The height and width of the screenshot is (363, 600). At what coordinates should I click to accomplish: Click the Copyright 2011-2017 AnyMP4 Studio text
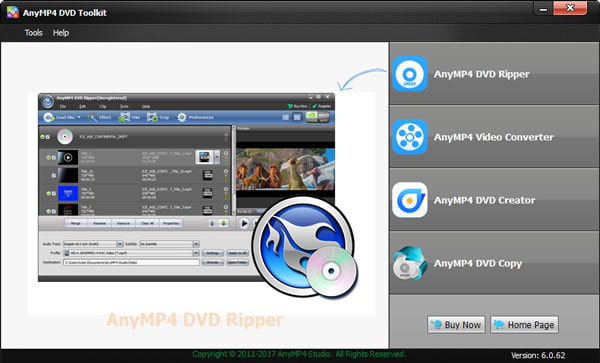pyautogui.click(x=299, y=354)
